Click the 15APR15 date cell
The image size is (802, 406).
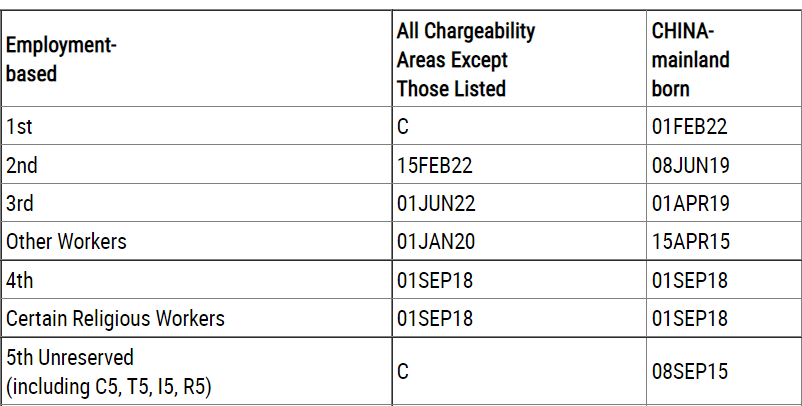[691, 241]
